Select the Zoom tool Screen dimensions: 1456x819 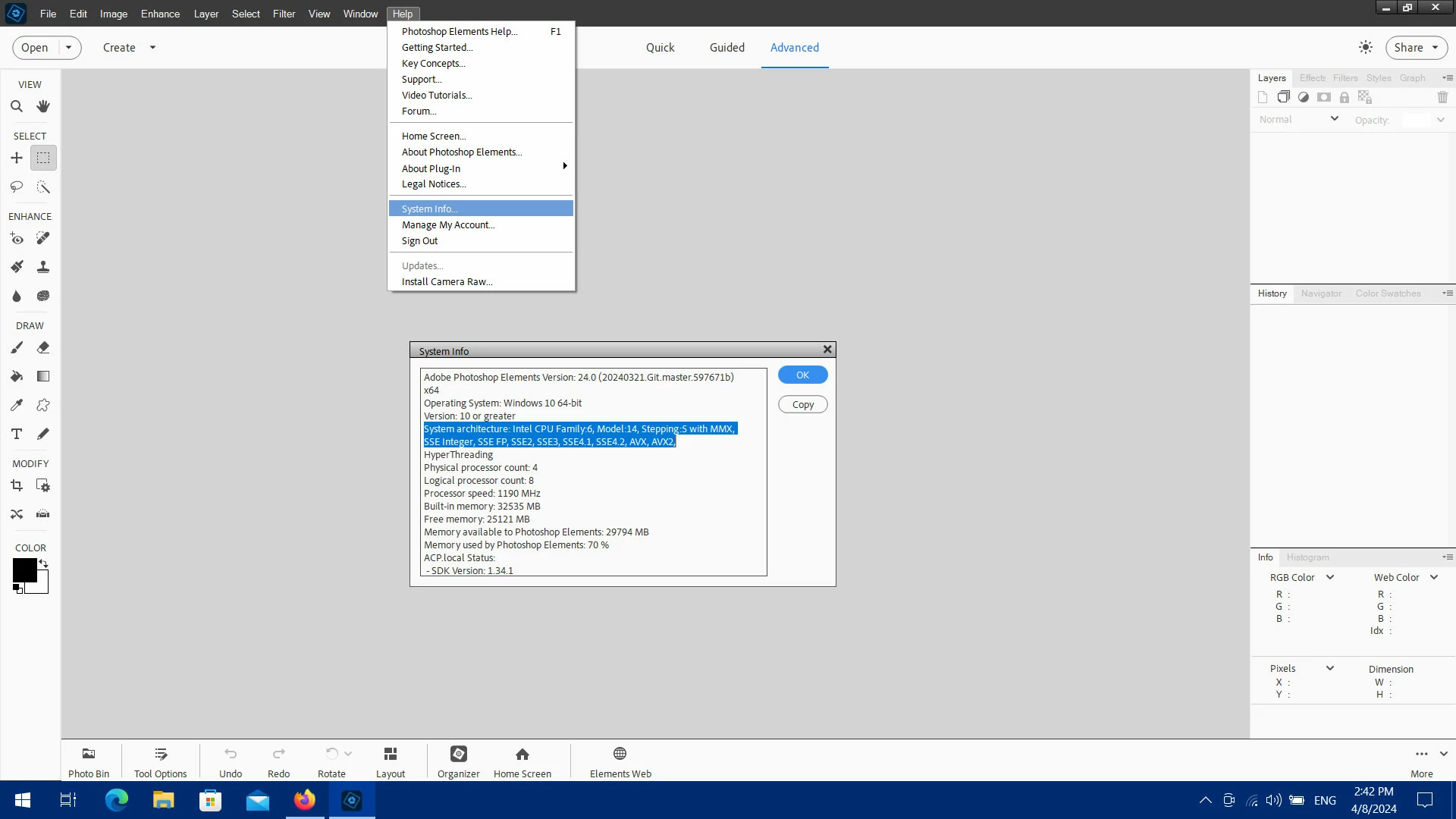(x=17, y=106)
